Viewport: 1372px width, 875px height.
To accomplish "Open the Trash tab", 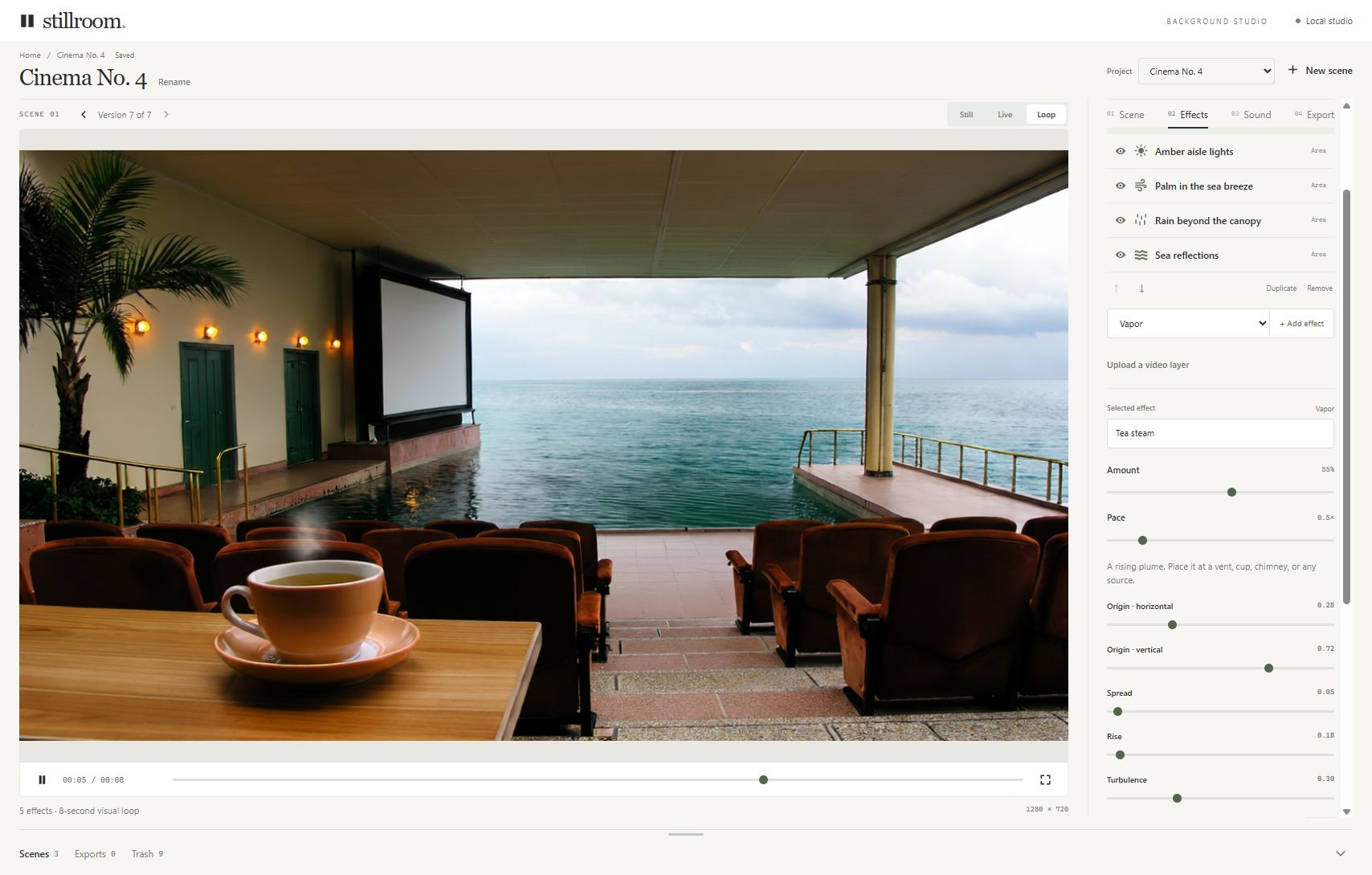I will tap(147, 854).
